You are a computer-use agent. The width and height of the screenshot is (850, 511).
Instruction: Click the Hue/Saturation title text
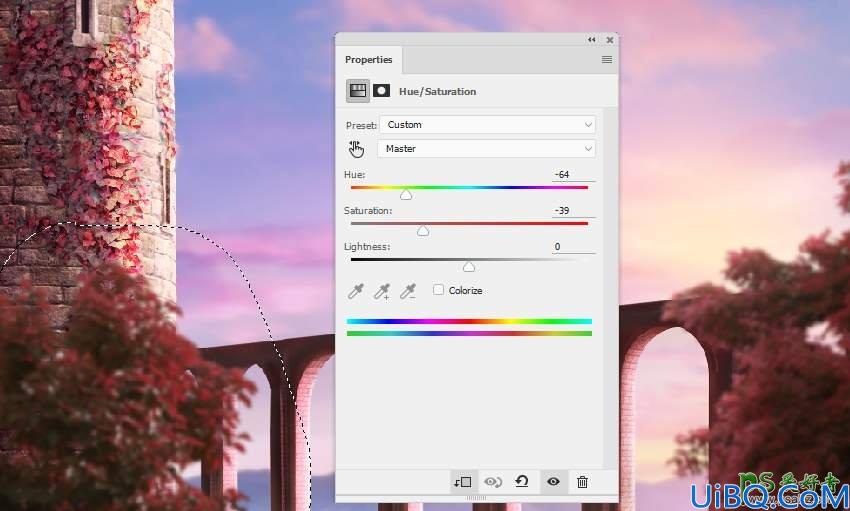(x=437, y=92)
